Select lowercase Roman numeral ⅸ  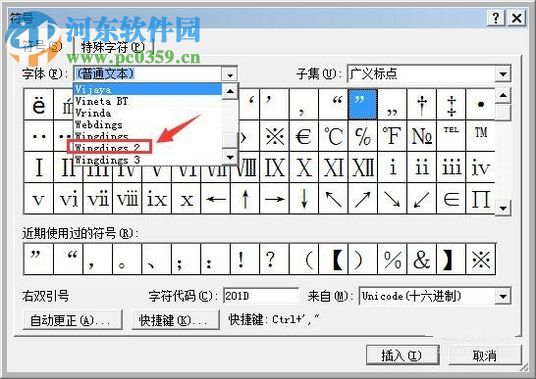(157, 199)
